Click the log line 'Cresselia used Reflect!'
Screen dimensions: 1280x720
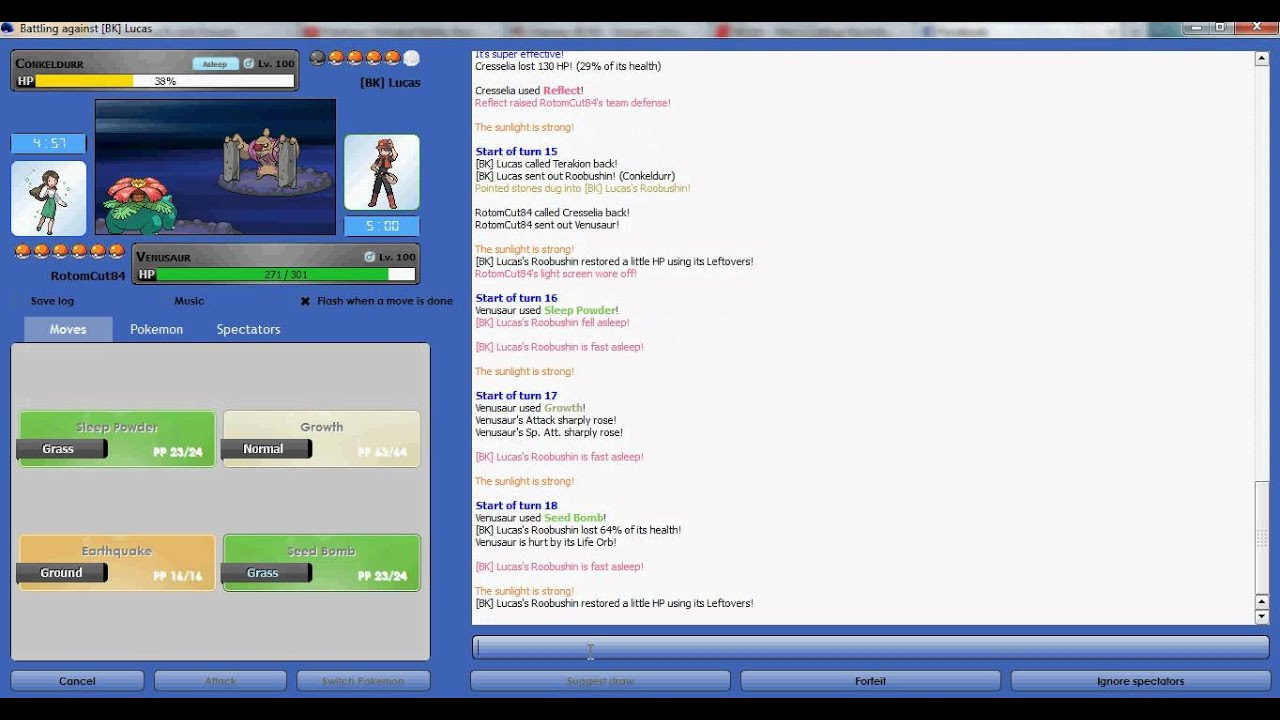point(529,91)
